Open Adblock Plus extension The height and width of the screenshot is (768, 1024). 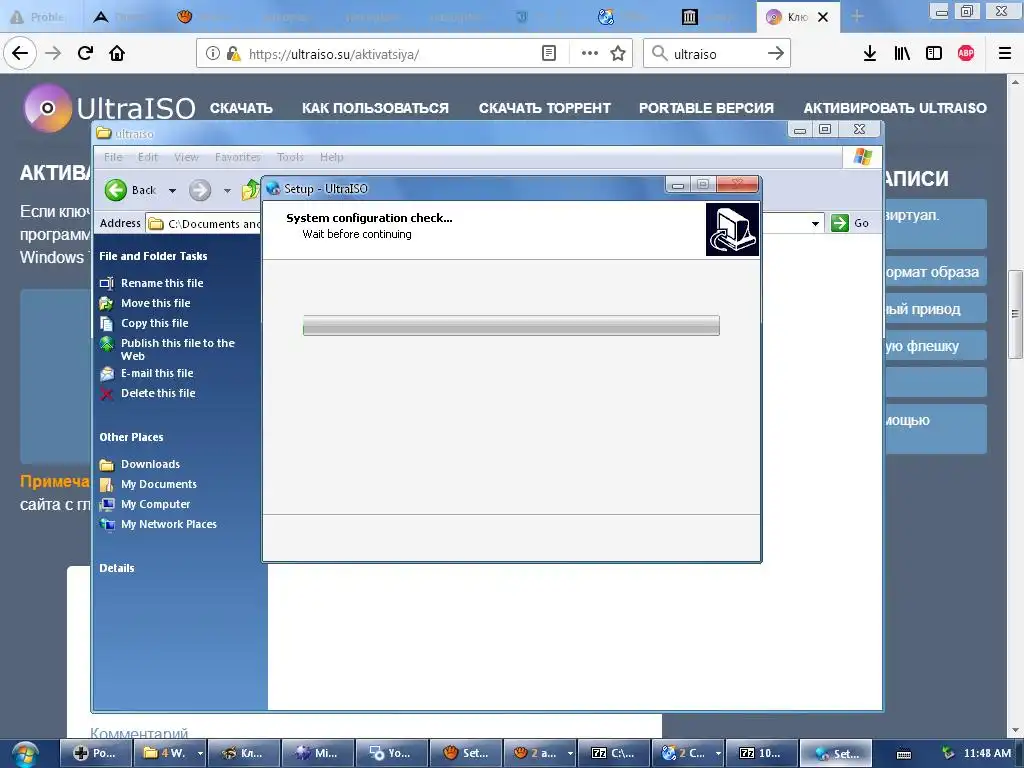(x=966, y=54)
